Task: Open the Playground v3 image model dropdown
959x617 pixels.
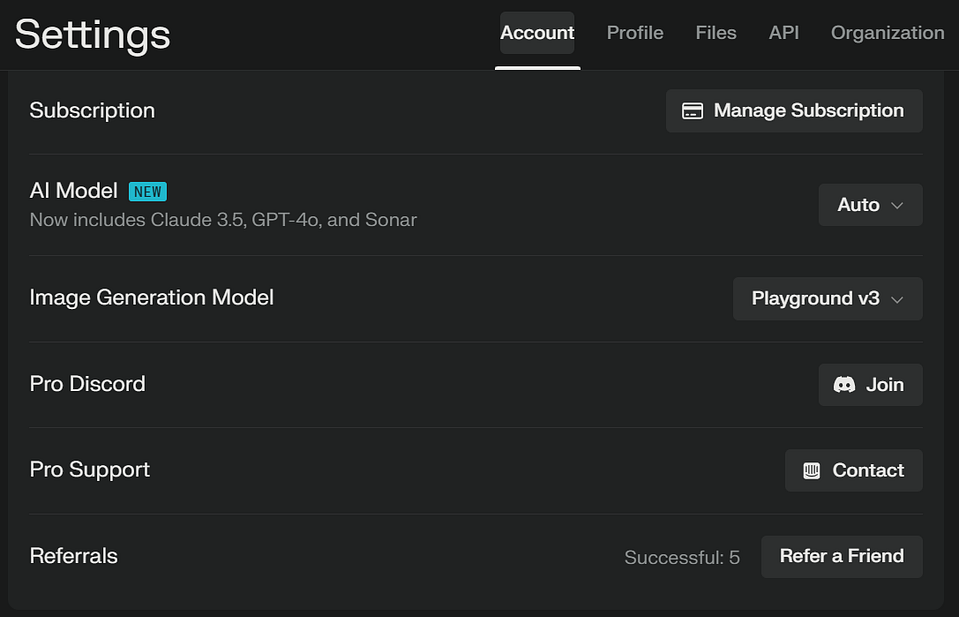Action: (827, 299)
